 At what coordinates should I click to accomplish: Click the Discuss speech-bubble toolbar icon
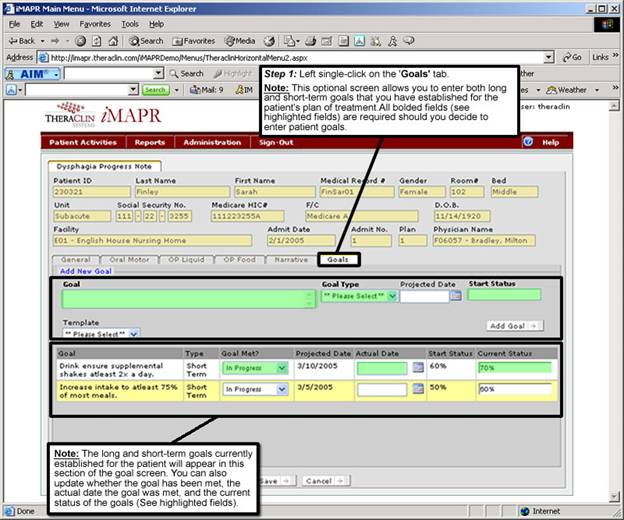tap(409, 41)
